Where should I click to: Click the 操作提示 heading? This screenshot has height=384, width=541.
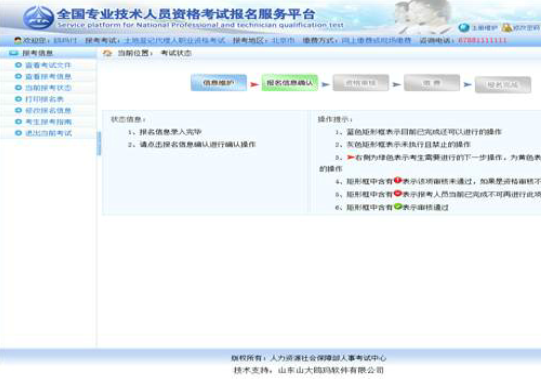point(335,119)
